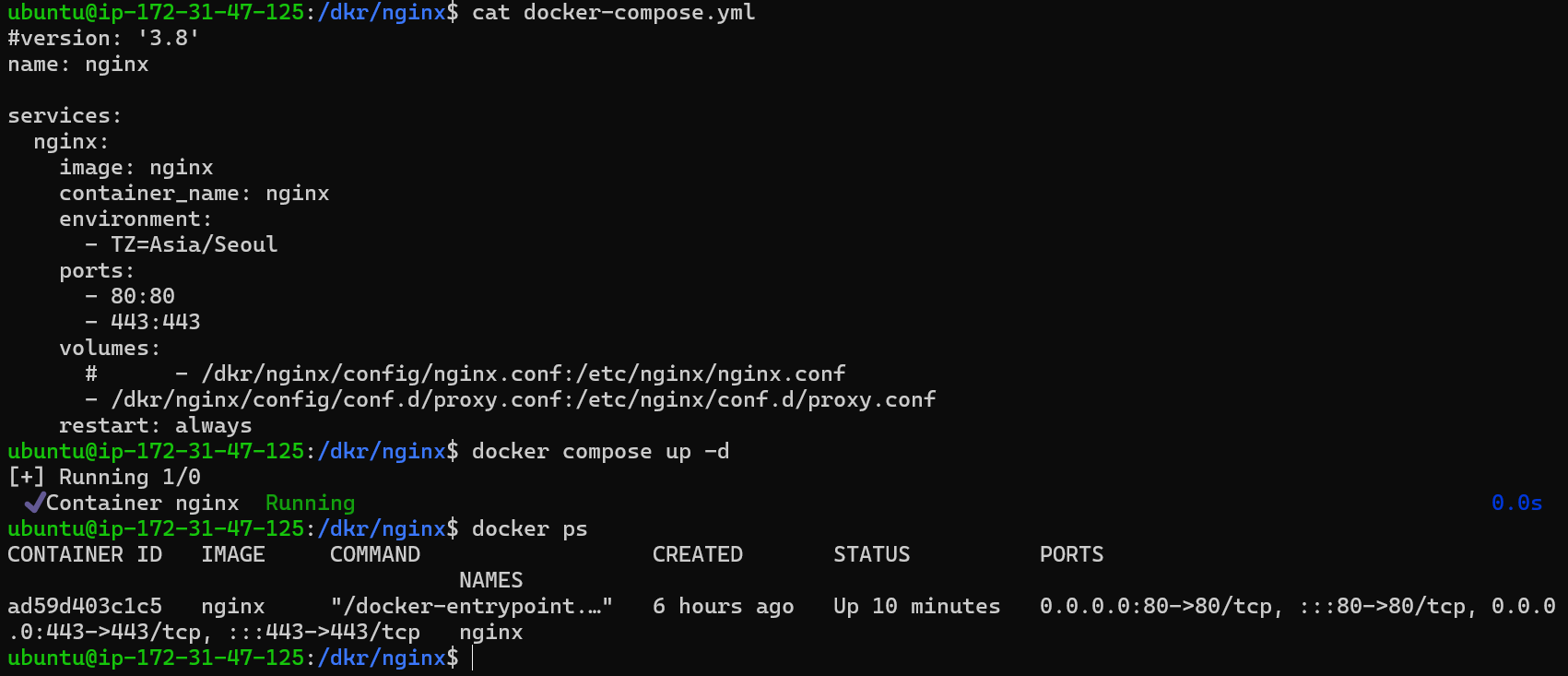Select the '443:443' port mapping
Image resolution: width=1568 pixels, height=676 pixels.
[x=156, y=323]
